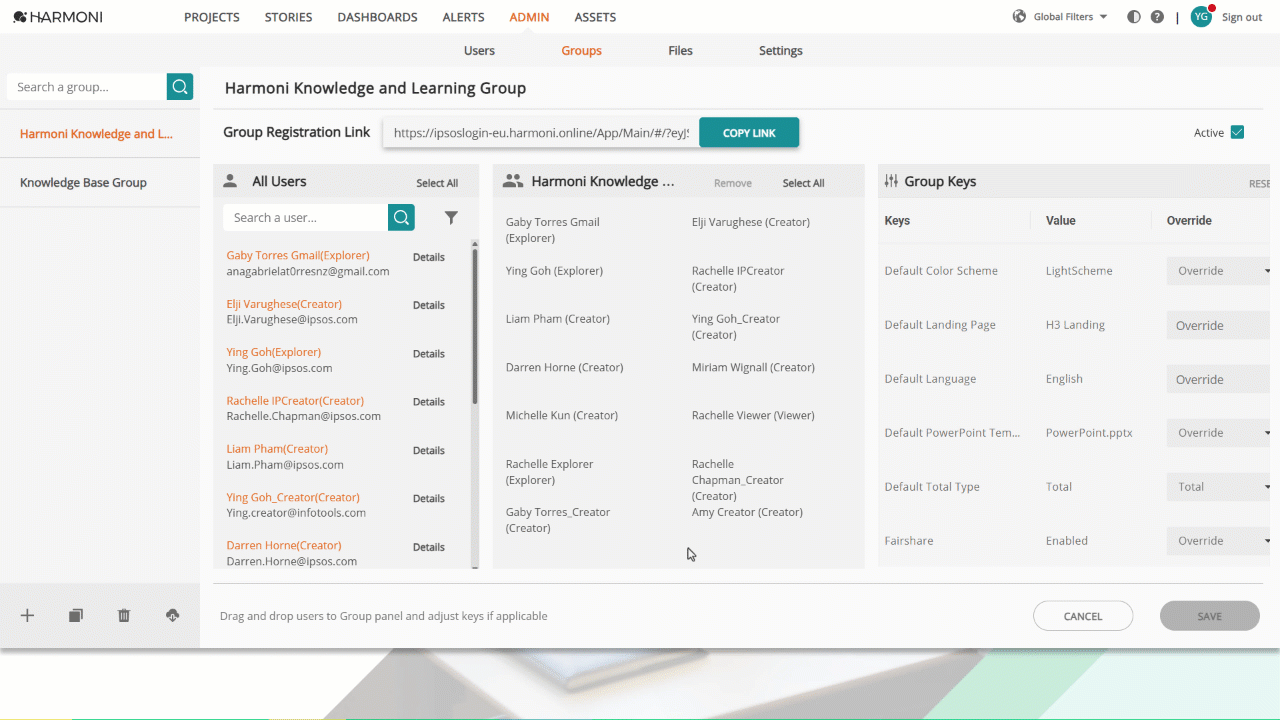1280x720 pixels.
Task: Click Remove in group members panel
Action: (x=733, y=183)
